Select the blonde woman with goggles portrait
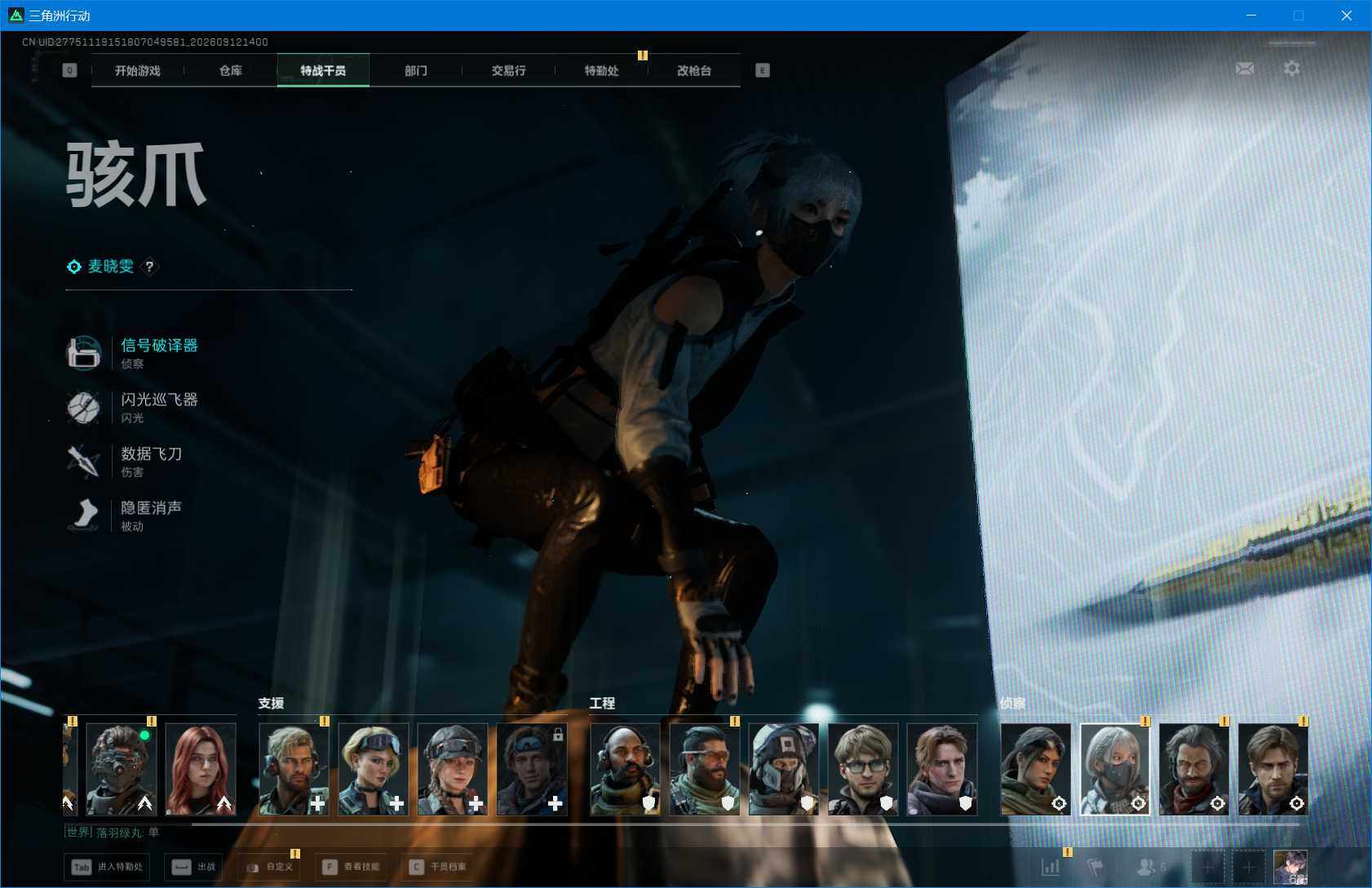1372x888 pixels. 374,769
